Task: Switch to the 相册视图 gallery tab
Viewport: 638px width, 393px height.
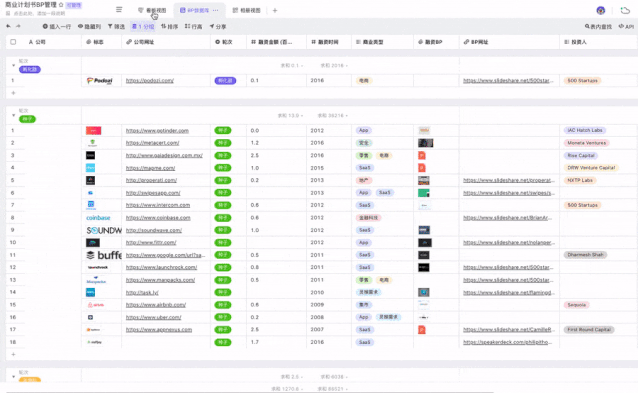Action: point(246,10)
